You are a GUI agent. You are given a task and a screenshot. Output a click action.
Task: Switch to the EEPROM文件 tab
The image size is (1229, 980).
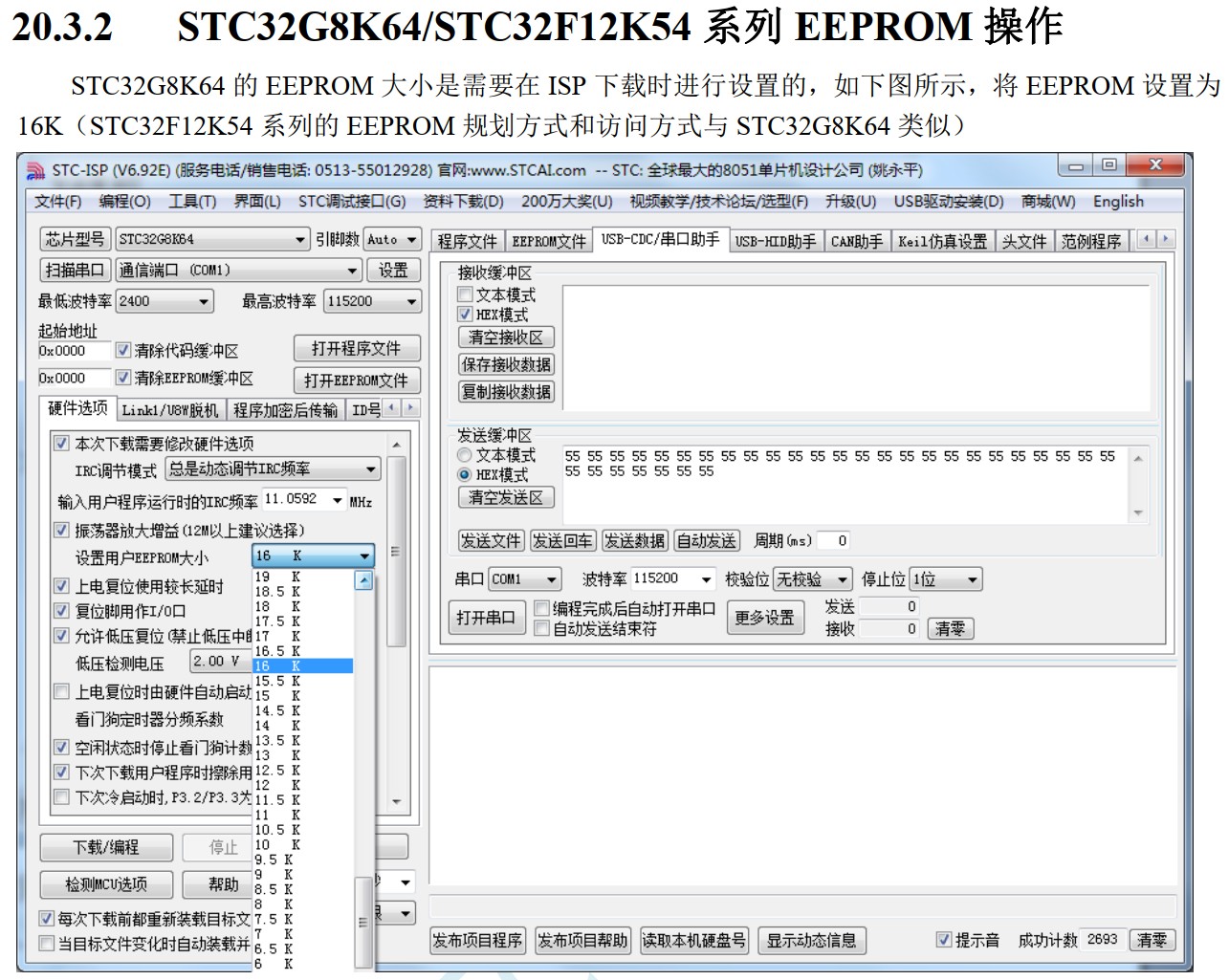click(549, 242)
